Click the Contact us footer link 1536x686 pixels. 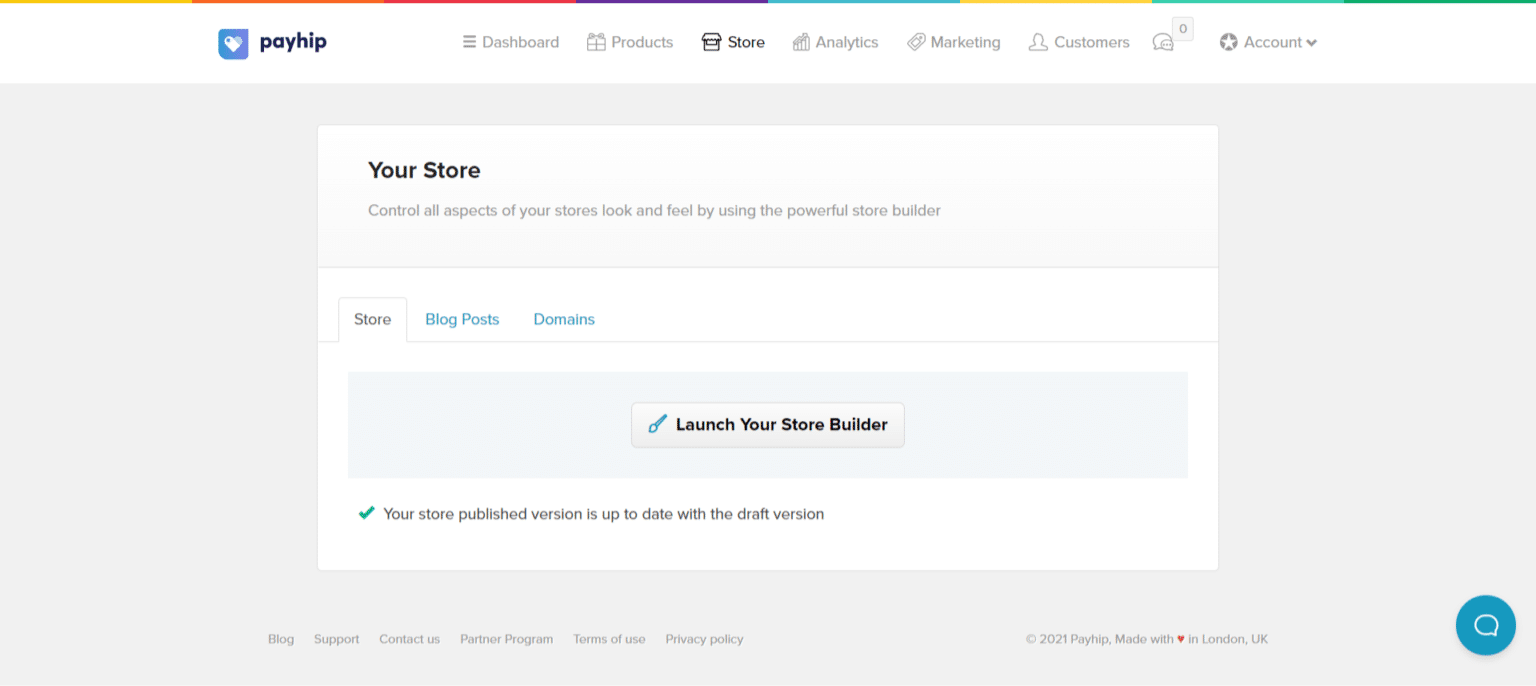point(409,639)
